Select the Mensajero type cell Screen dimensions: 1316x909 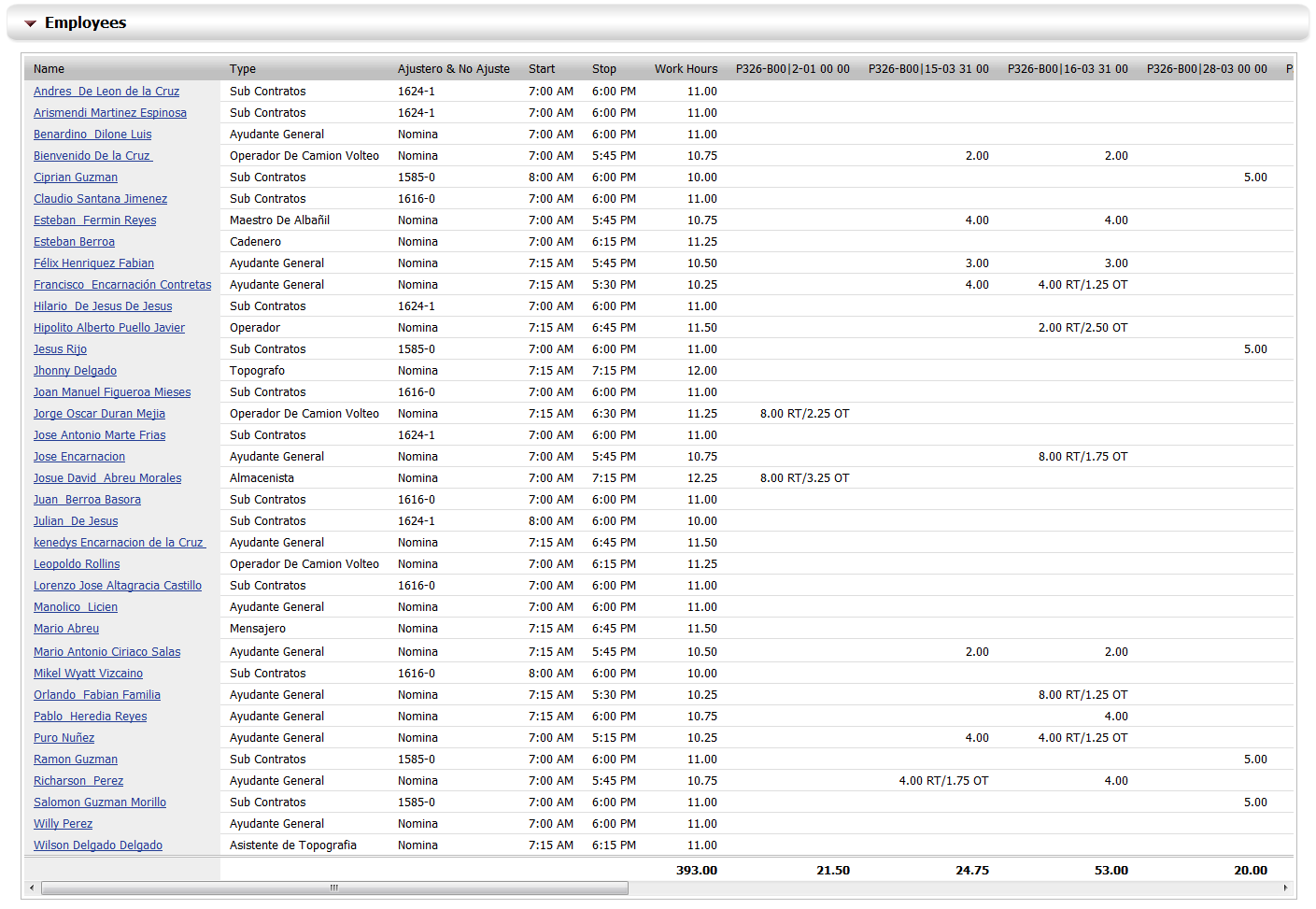[x=258, y=629]
